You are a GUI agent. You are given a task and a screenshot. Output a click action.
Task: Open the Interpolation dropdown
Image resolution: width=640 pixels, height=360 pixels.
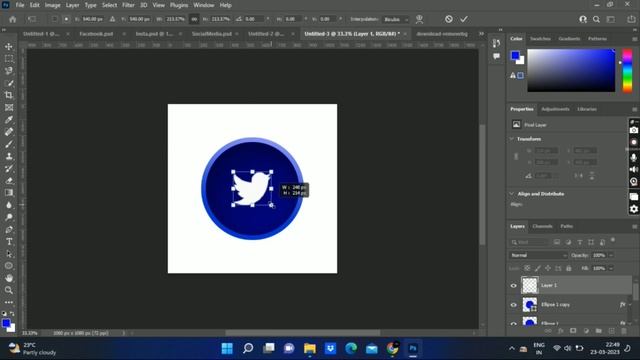point(396,19)
